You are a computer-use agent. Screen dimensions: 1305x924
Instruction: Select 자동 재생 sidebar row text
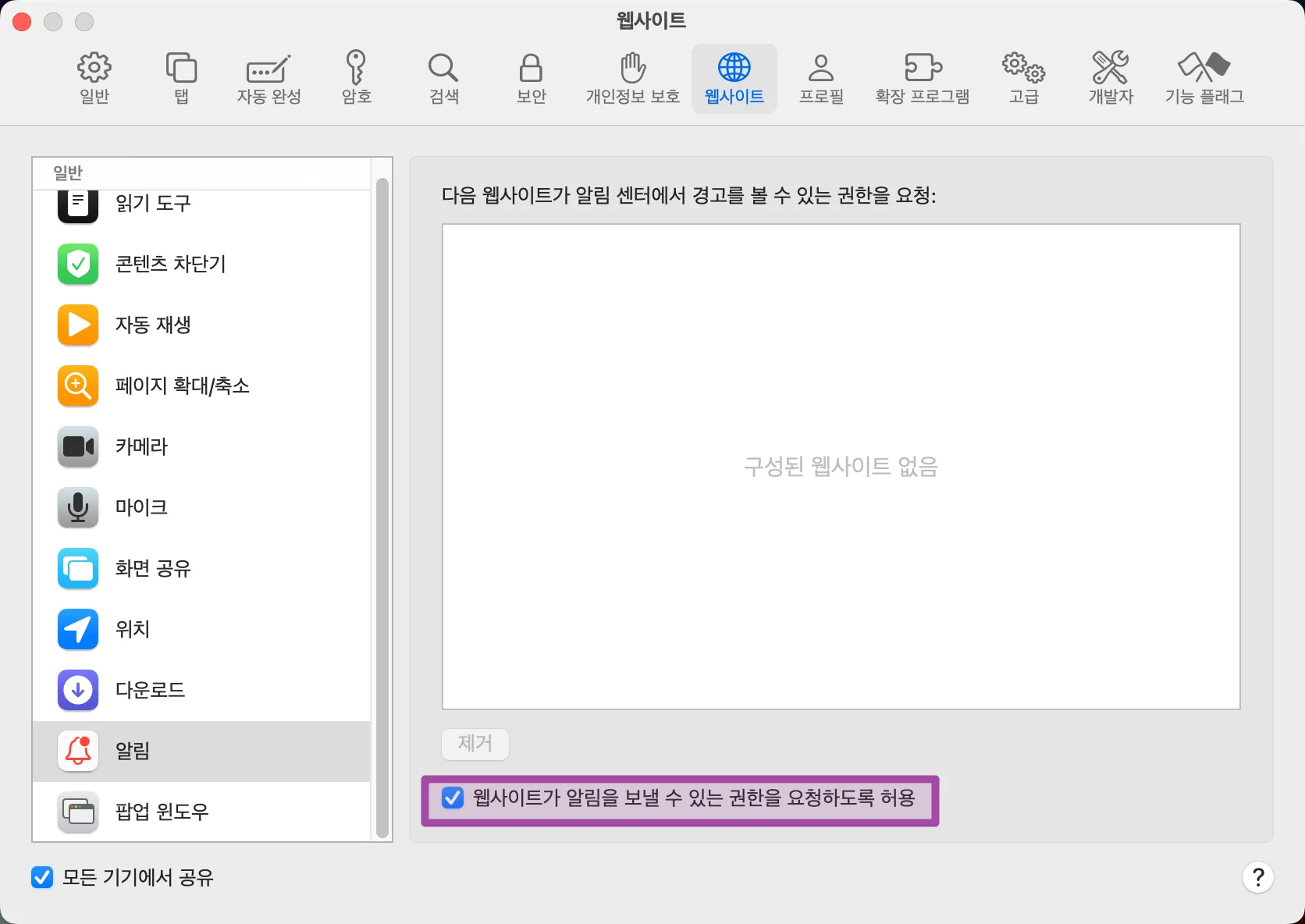point(153,325)
